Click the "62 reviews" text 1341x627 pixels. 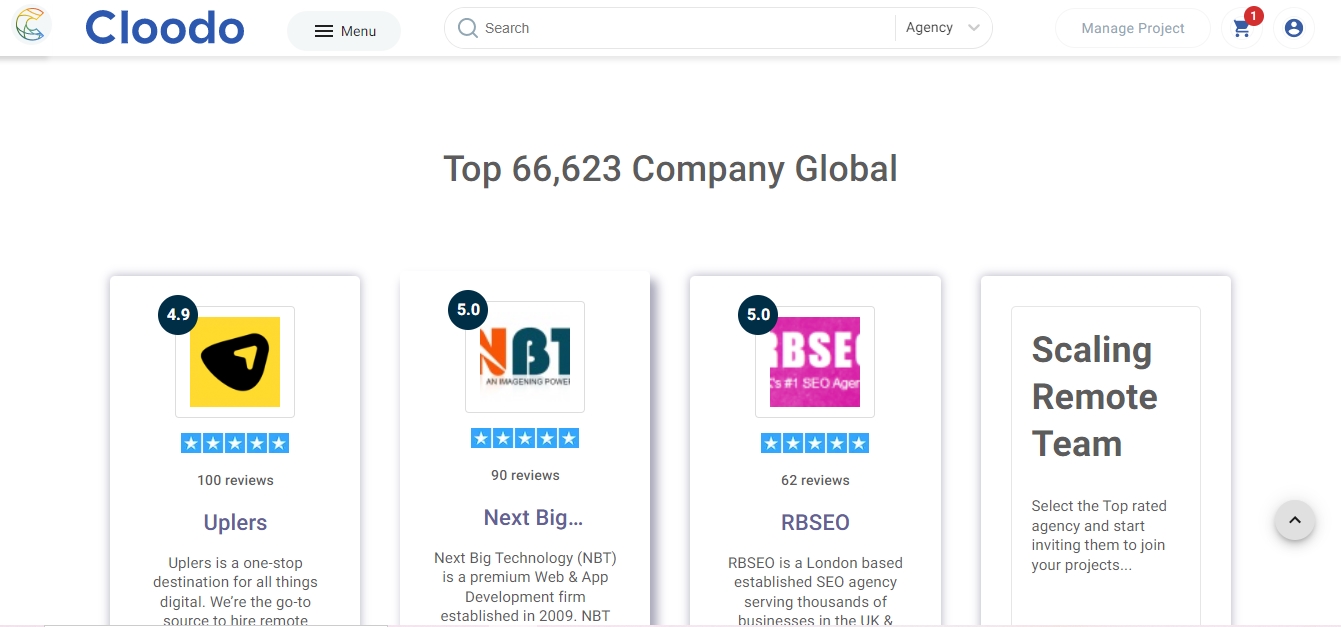click(x=815, y=480)
